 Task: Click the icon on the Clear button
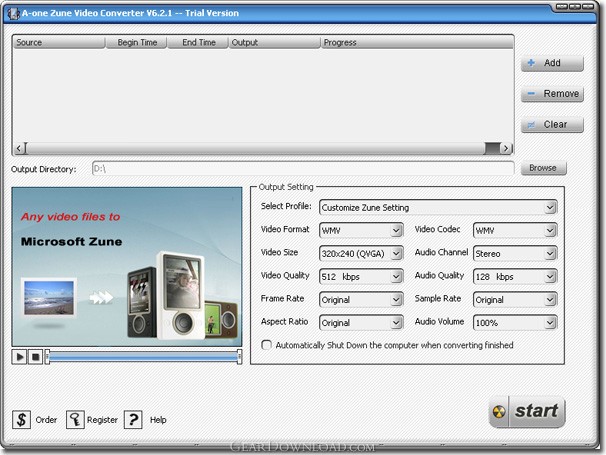pyautogui.click(x=531, y=124)
